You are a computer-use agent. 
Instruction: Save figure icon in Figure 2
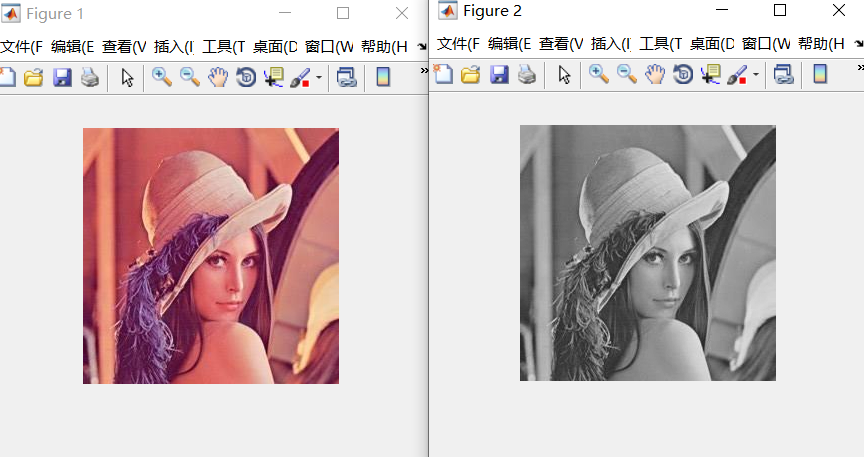499,74
